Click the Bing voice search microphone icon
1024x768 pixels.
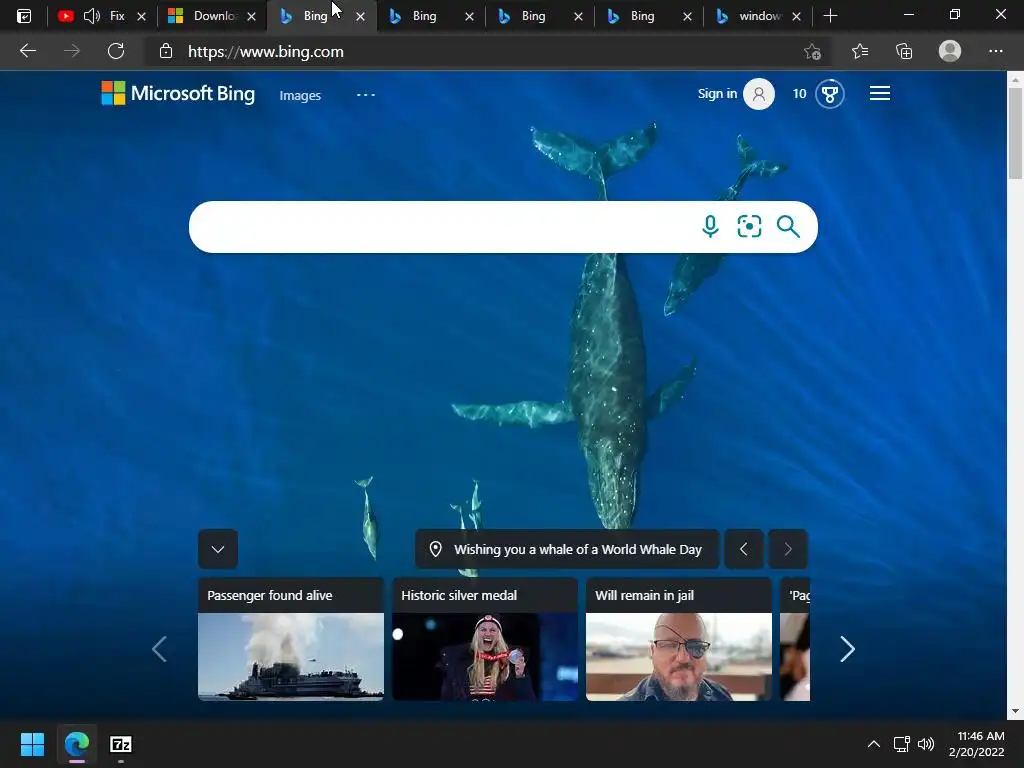click(710, 227)
